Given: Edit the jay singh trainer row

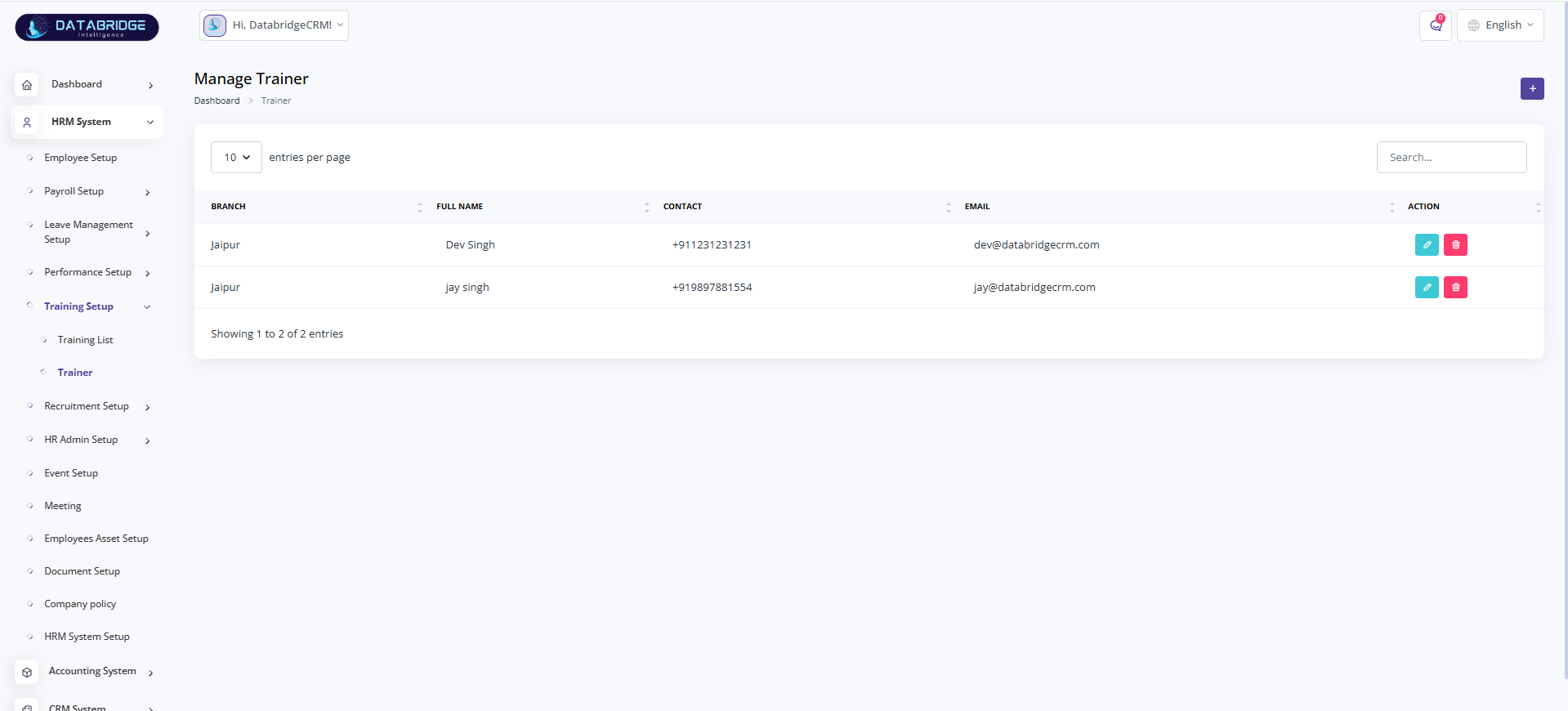Looking at the screenshot, I should 1427,287.
